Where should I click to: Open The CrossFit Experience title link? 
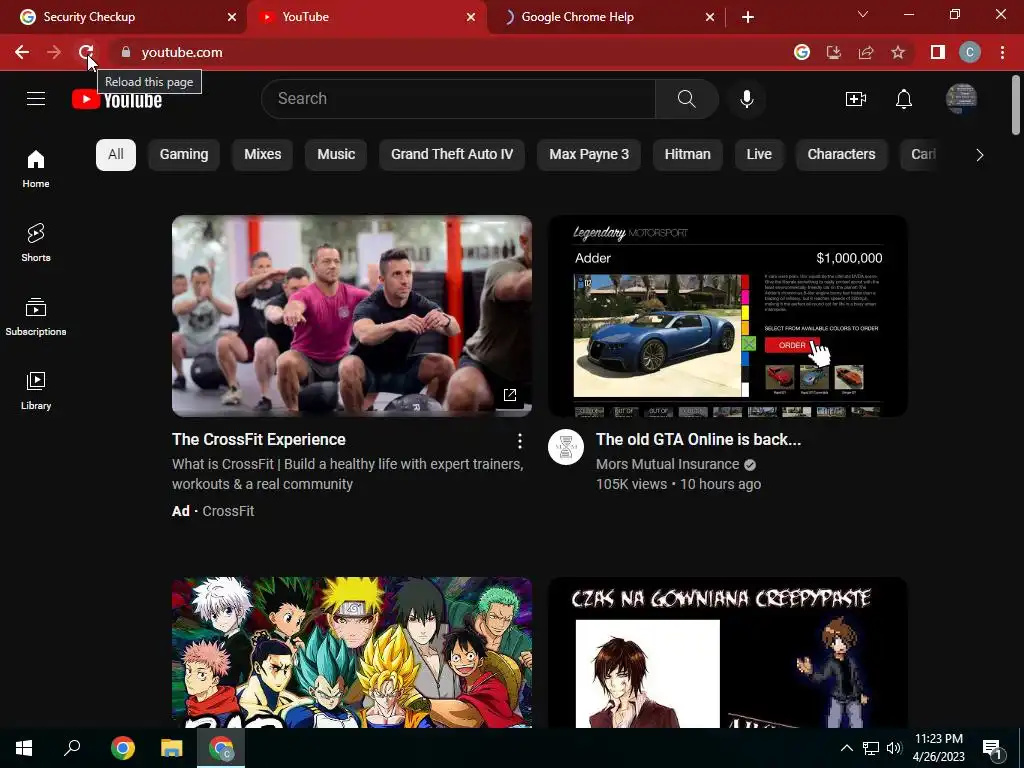259,440
